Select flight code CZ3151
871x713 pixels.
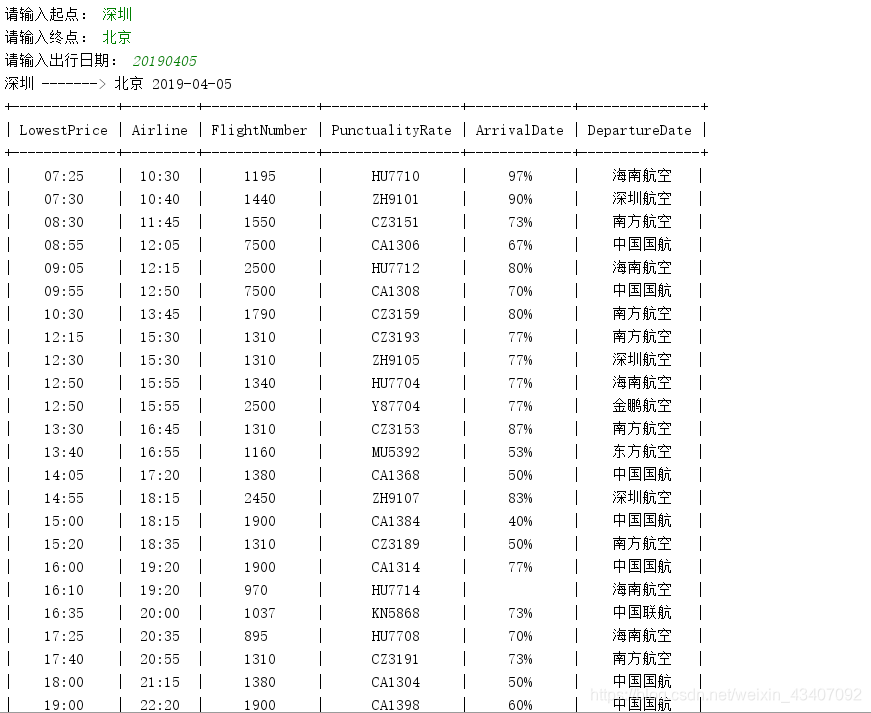pyautogui.click(x=396, y=222)
